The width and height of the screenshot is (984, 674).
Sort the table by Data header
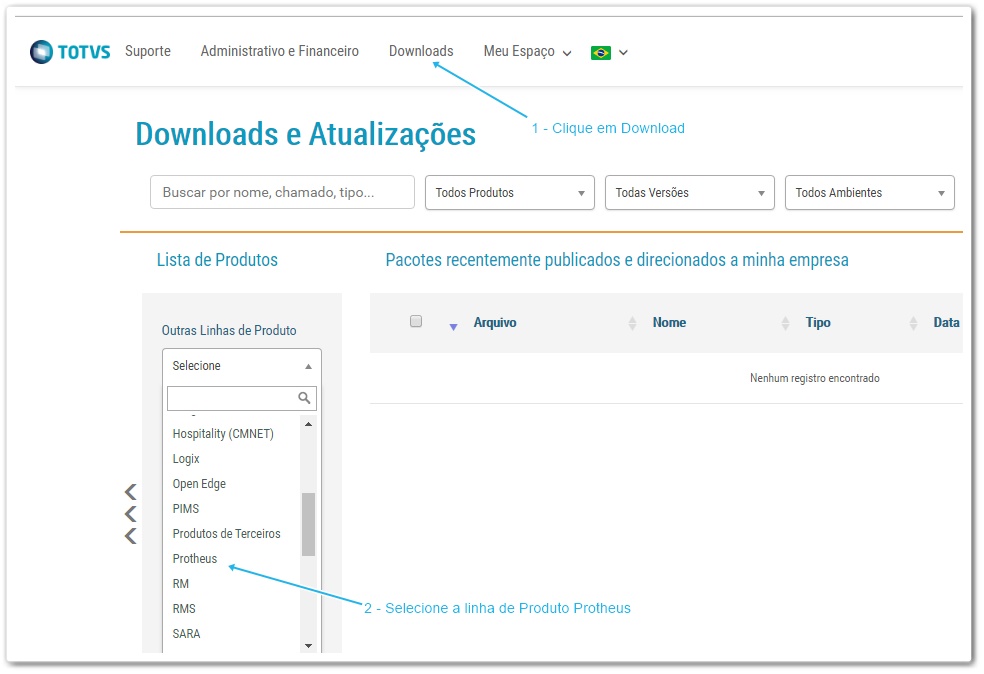946,323
